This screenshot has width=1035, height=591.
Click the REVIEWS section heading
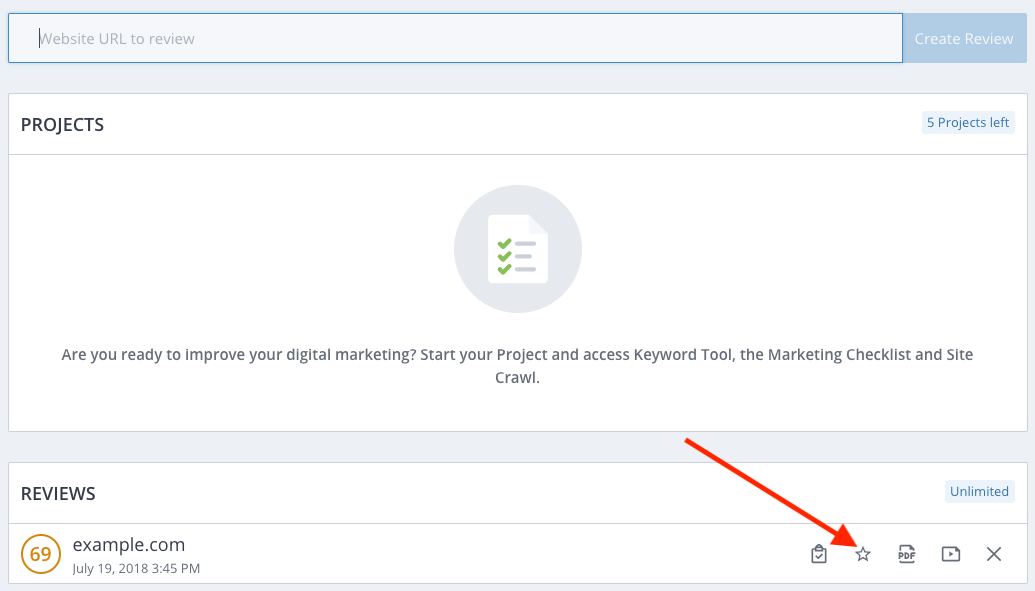[x=58, y=494]
